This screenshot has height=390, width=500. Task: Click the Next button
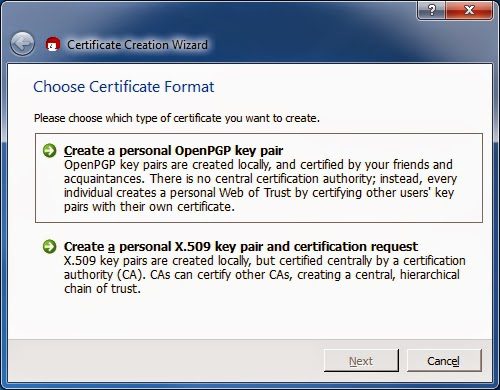[x=361, y=360]
